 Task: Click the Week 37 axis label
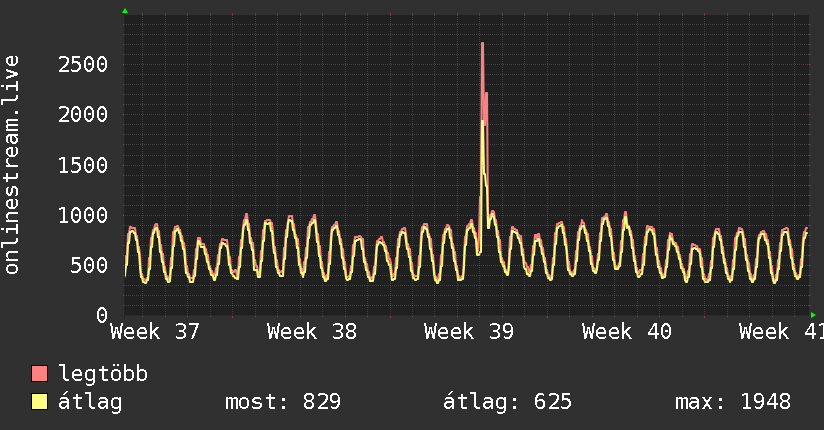point(155,332)
